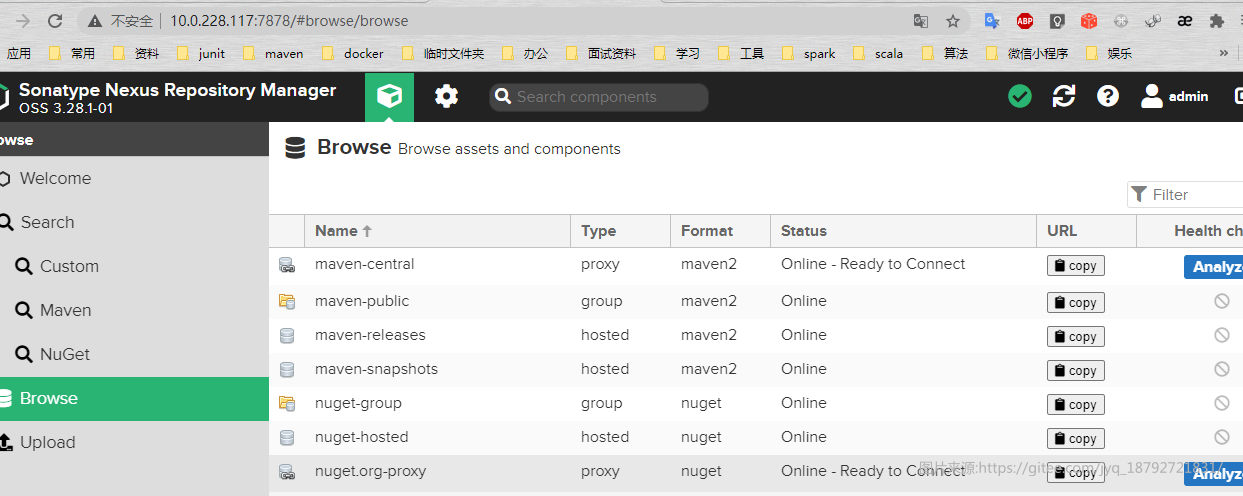This screenshot has width=1243, height=496.
Task: Click the green system status check icon
Action: tap(1020, 96)
